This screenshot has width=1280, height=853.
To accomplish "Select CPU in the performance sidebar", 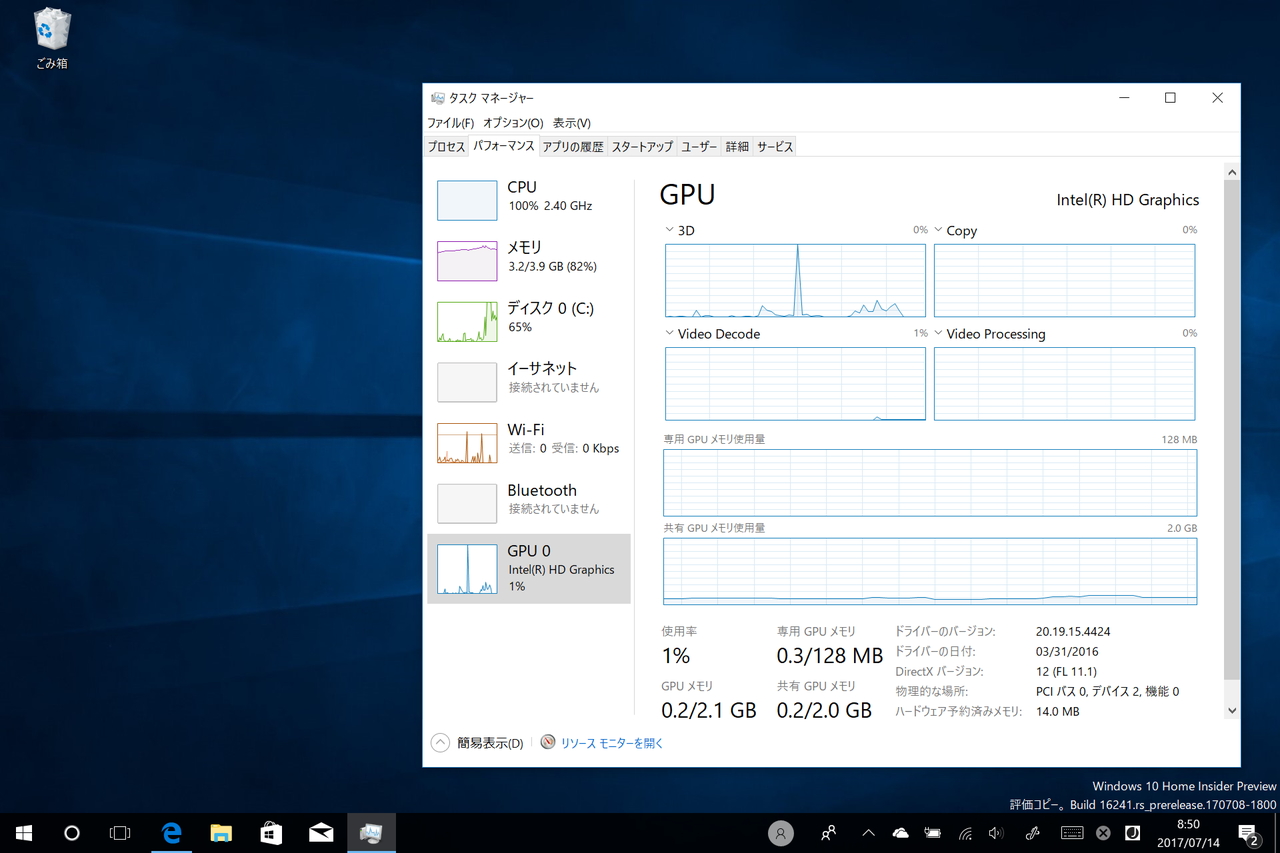I will pyautogui.click(x=529, y=200).
